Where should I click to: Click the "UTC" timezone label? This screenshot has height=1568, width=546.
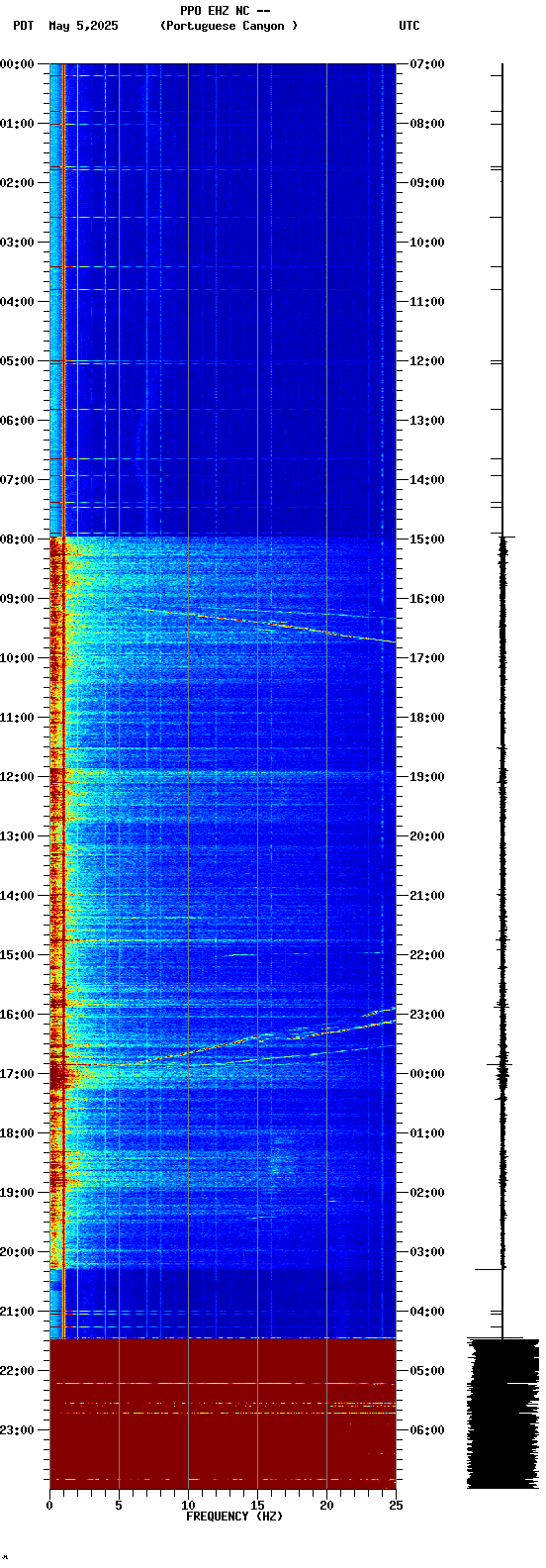(x=409, y=26)
